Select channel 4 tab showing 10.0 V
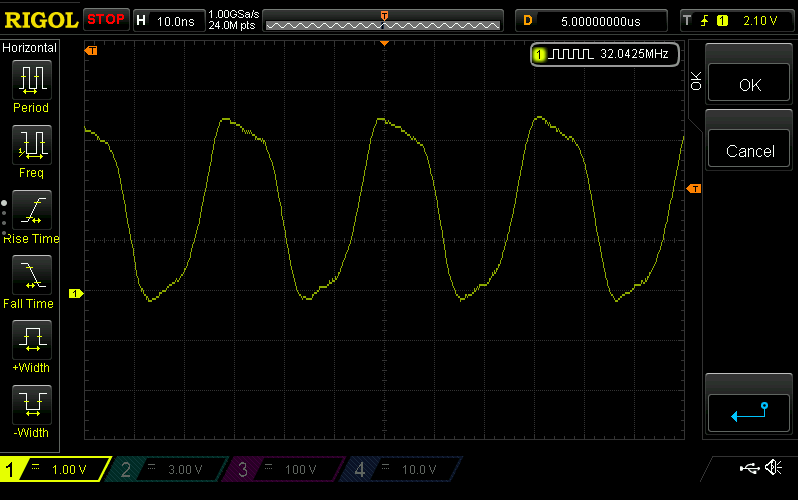The height and width of the screenshot is (500, 798). [x=402, y=469]
